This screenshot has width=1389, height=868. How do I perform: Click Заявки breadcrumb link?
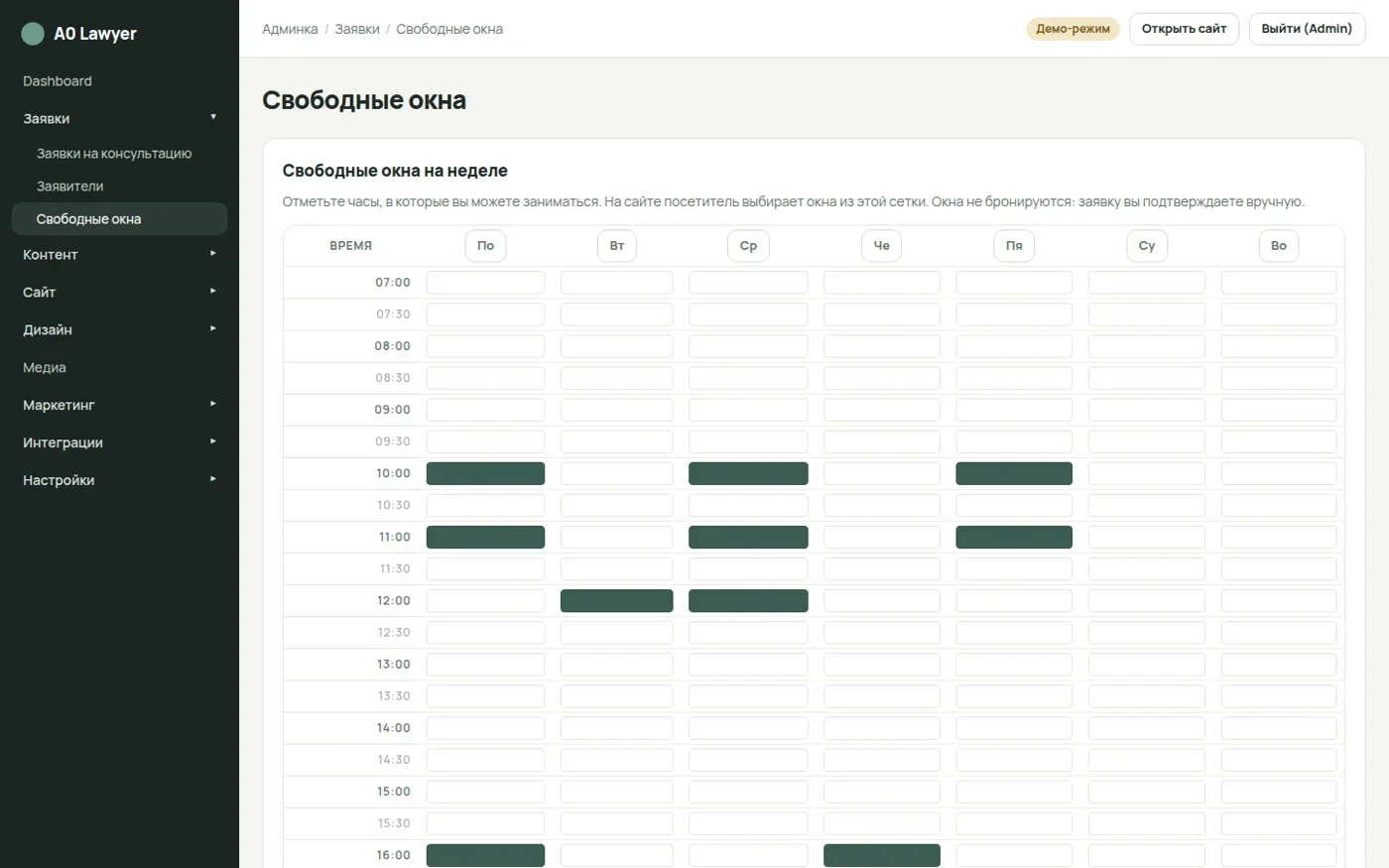(x=357, y=30)
